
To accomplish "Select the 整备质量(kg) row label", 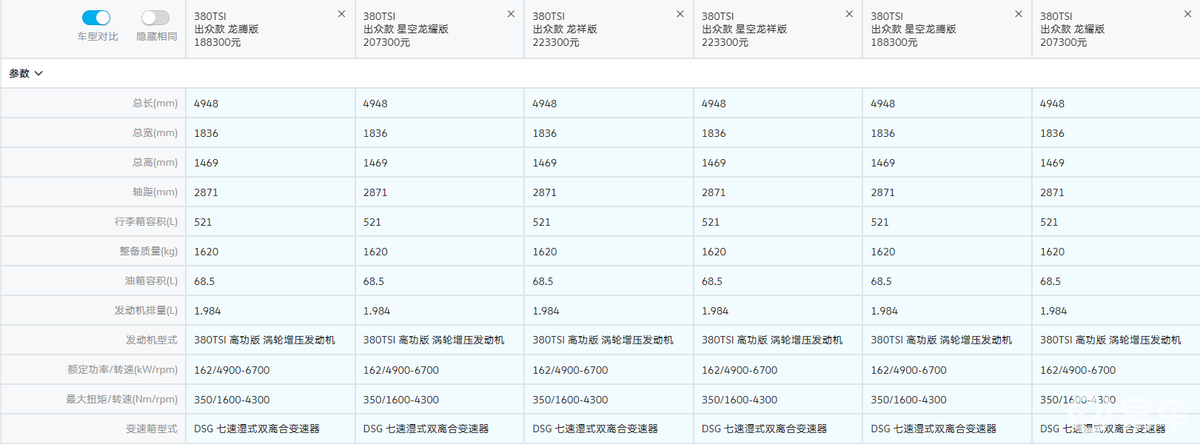I will 147,251.
